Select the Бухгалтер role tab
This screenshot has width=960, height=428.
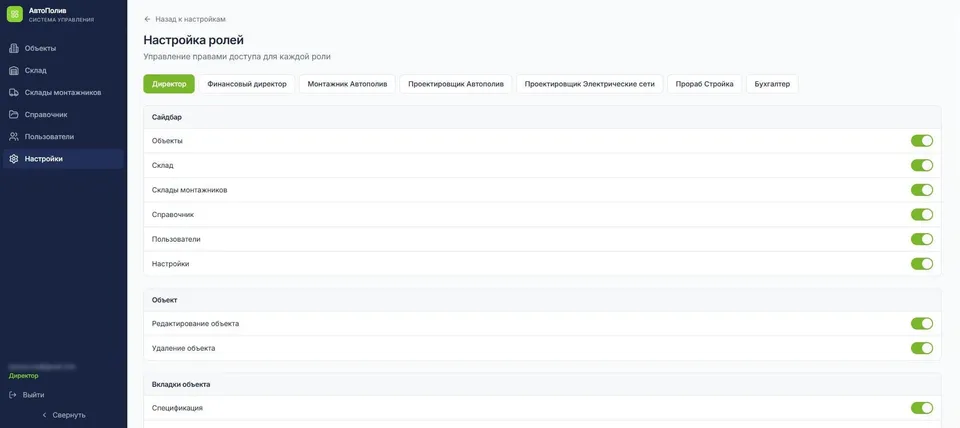point(772,84)
